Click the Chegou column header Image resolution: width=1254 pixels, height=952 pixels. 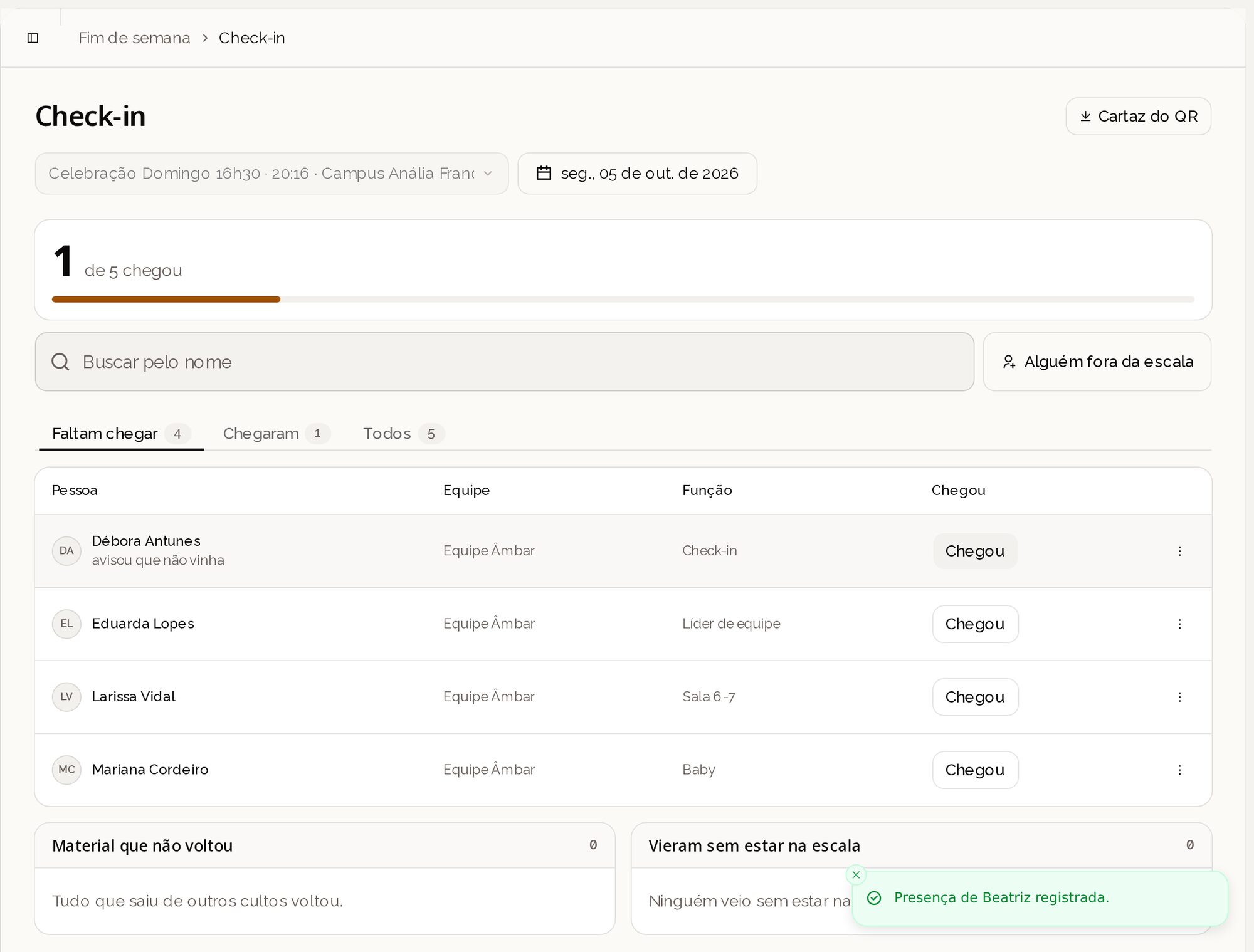(959, 490)
